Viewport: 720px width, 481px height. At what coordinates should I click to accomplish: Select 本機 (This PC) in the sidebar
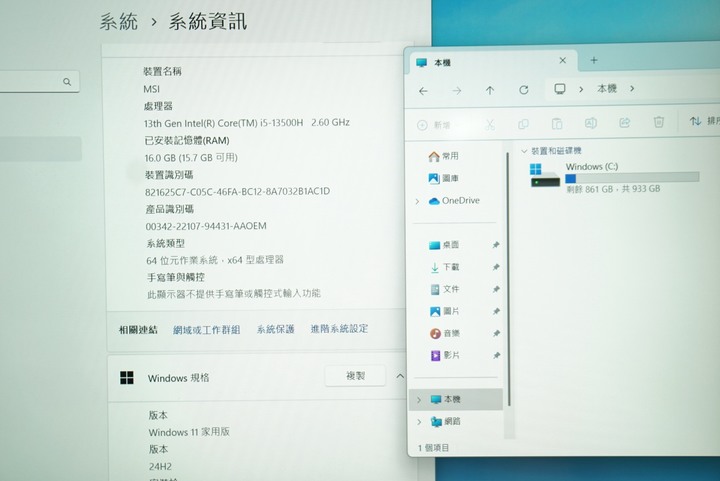coord(456,399)
